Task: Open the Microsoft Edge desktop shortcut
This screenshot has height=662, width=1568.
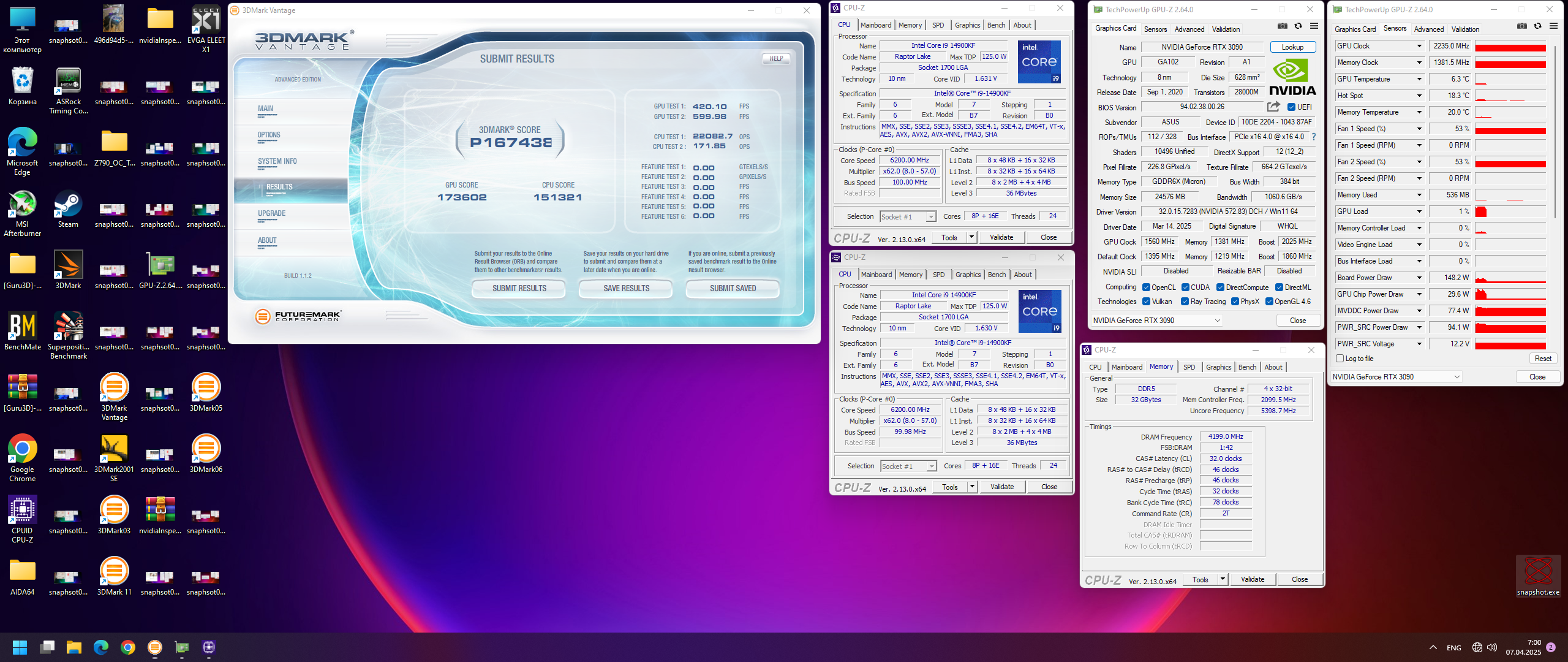Action: point(23,151)
